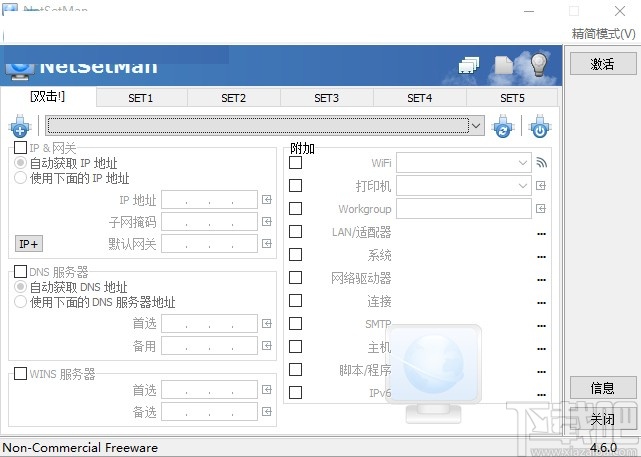Viewport: 641px width, 457px height.
Task: Click the get-current icon beside 默认网关 field
Action: pyautogui.click(x=267, y=244)
